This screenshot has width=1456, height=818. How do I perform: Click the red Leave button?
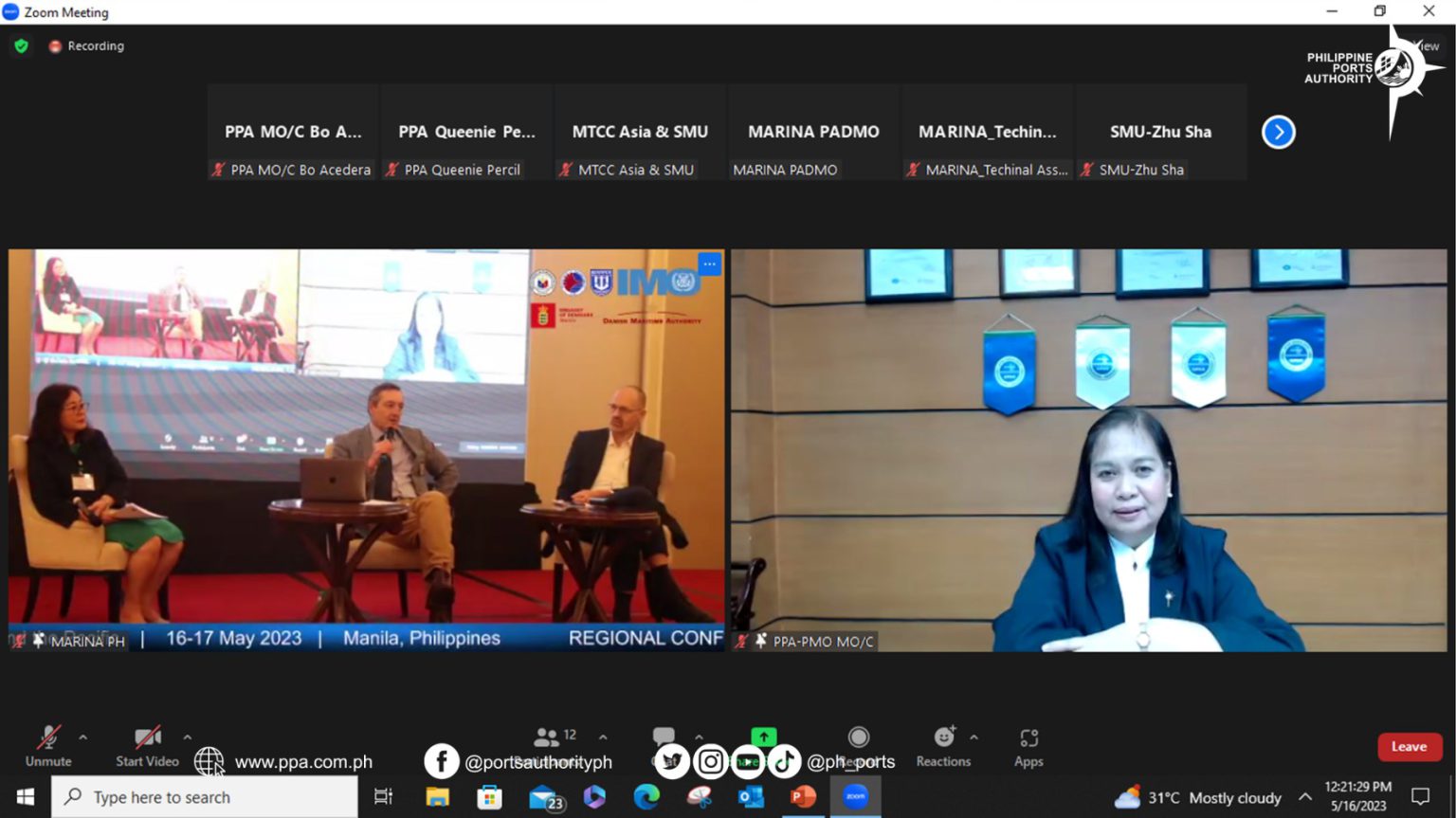(1409, 746)
